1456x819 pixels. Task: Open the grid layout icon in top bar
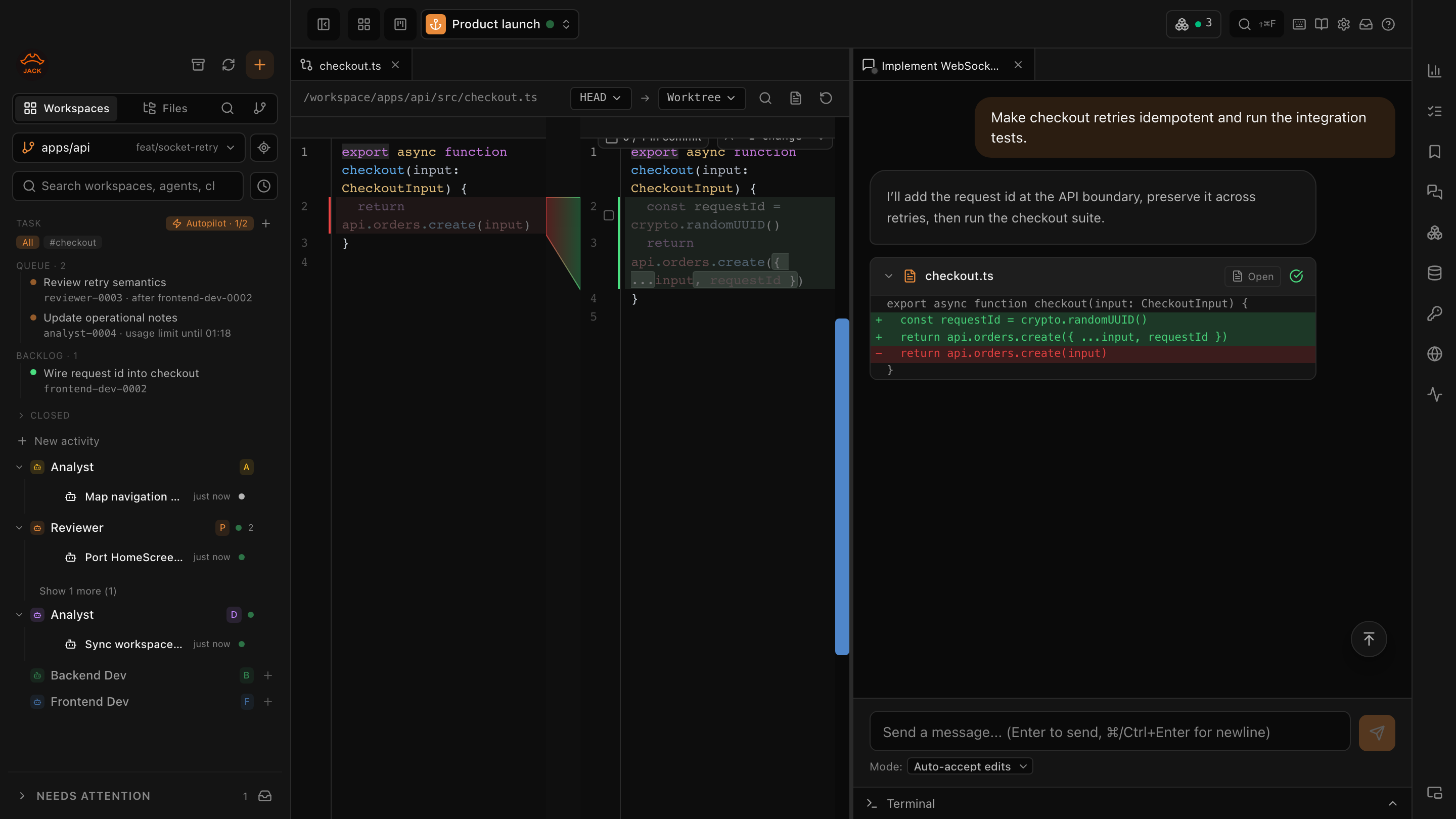(364, 24)
